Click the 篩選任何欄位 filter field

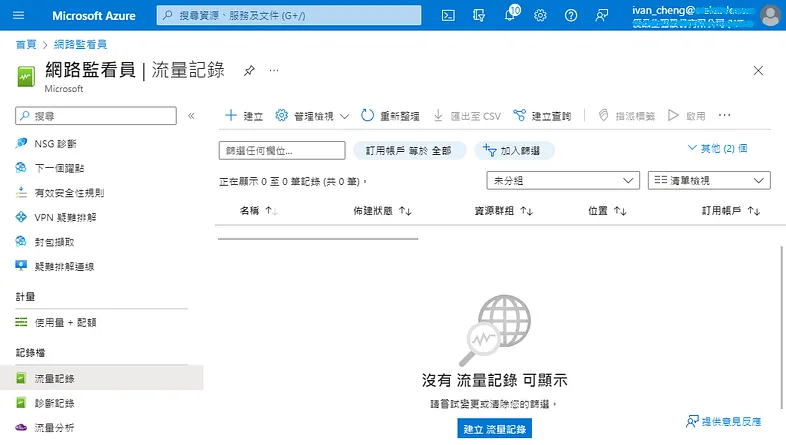coord(282,150)
